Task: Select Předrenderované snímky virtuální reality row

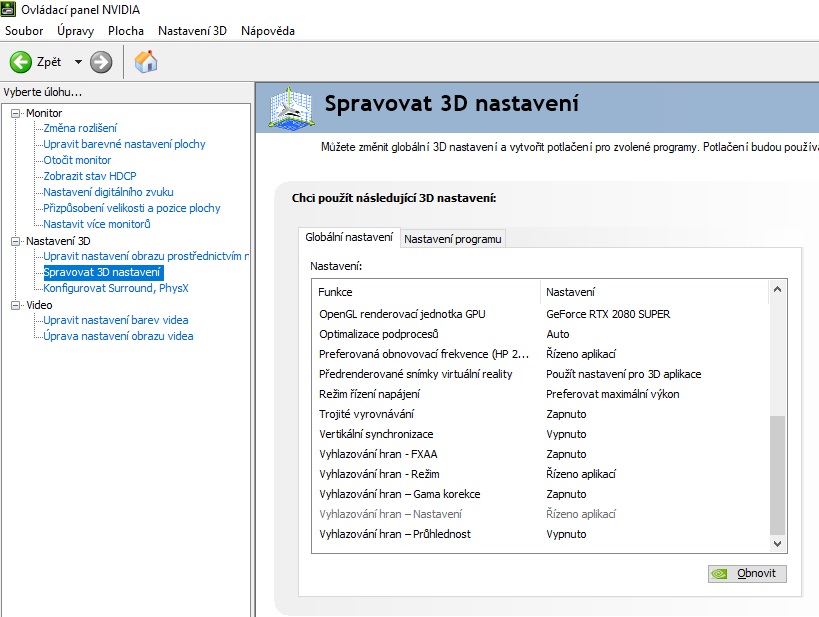Action: [541, 374]
